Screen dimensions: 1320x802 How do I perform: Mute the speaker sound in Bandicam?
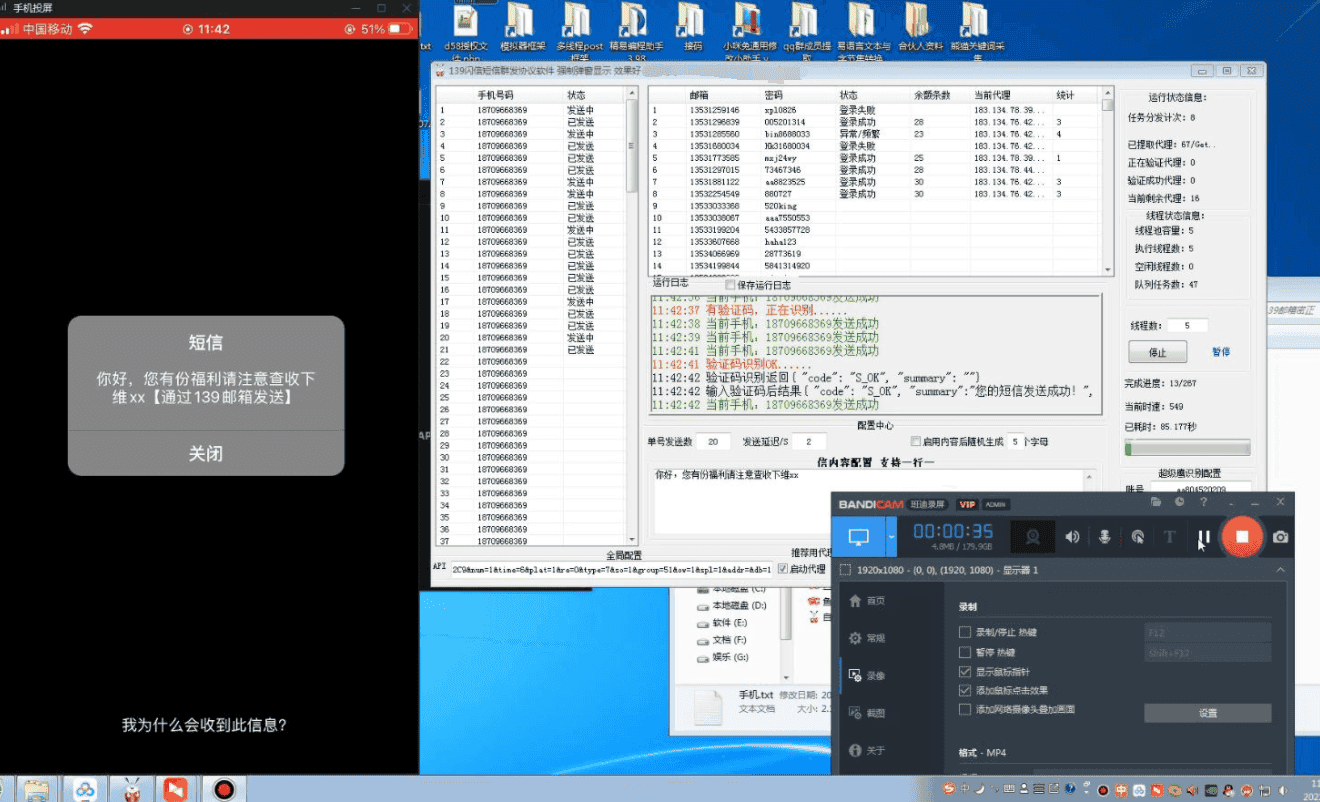1072,537
